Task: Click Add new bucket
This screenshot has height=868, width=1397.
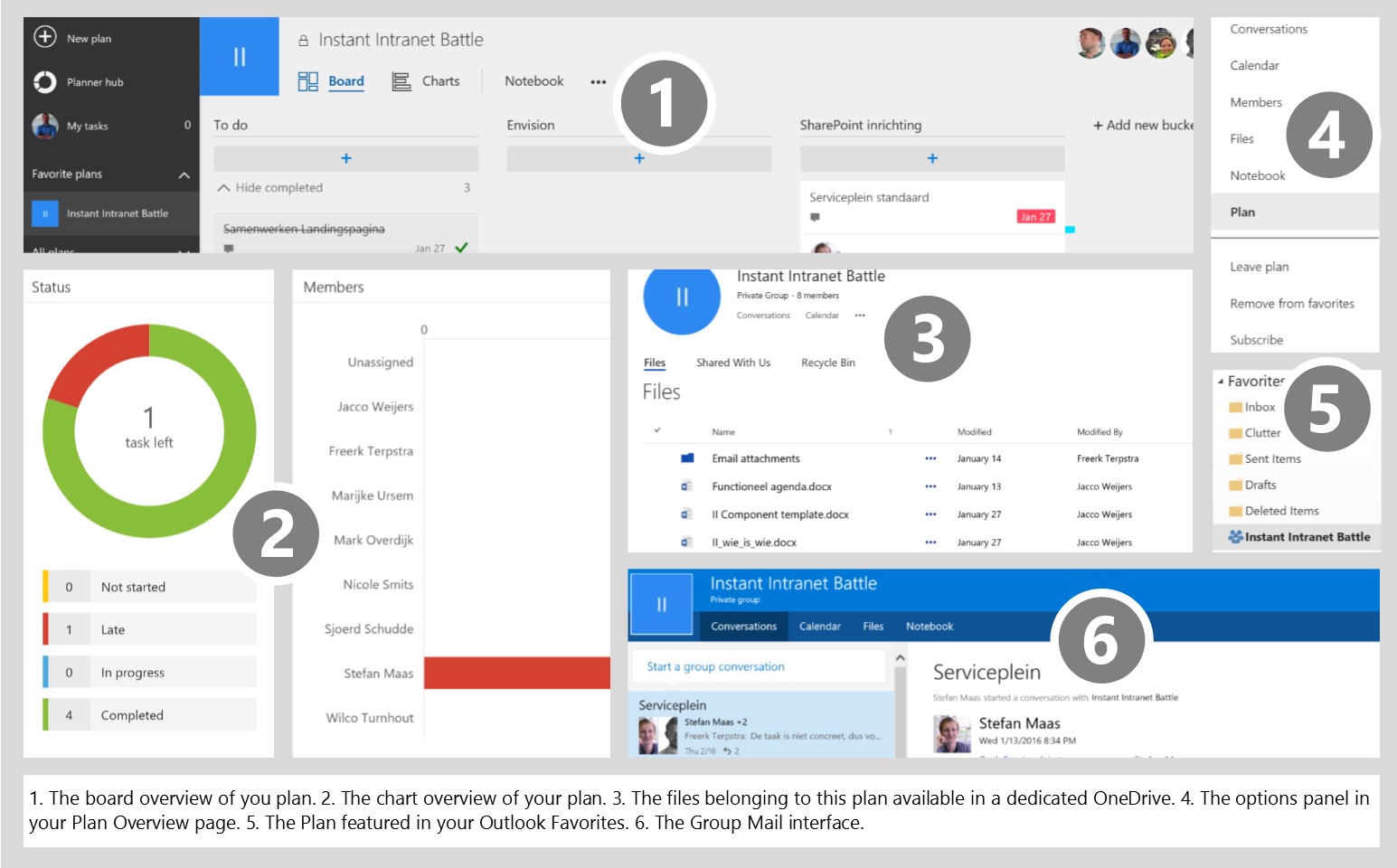Action: point(1144,125)
